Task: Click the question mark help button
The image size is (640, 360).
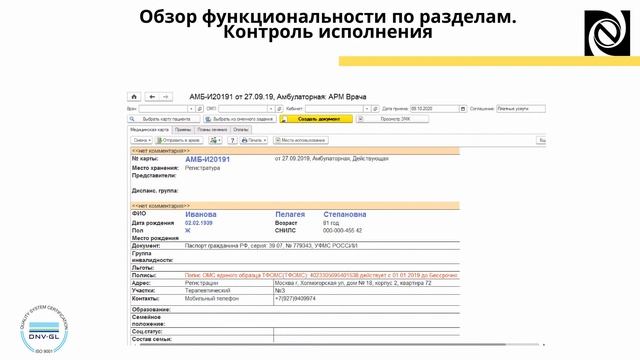Action: (232, 140)
